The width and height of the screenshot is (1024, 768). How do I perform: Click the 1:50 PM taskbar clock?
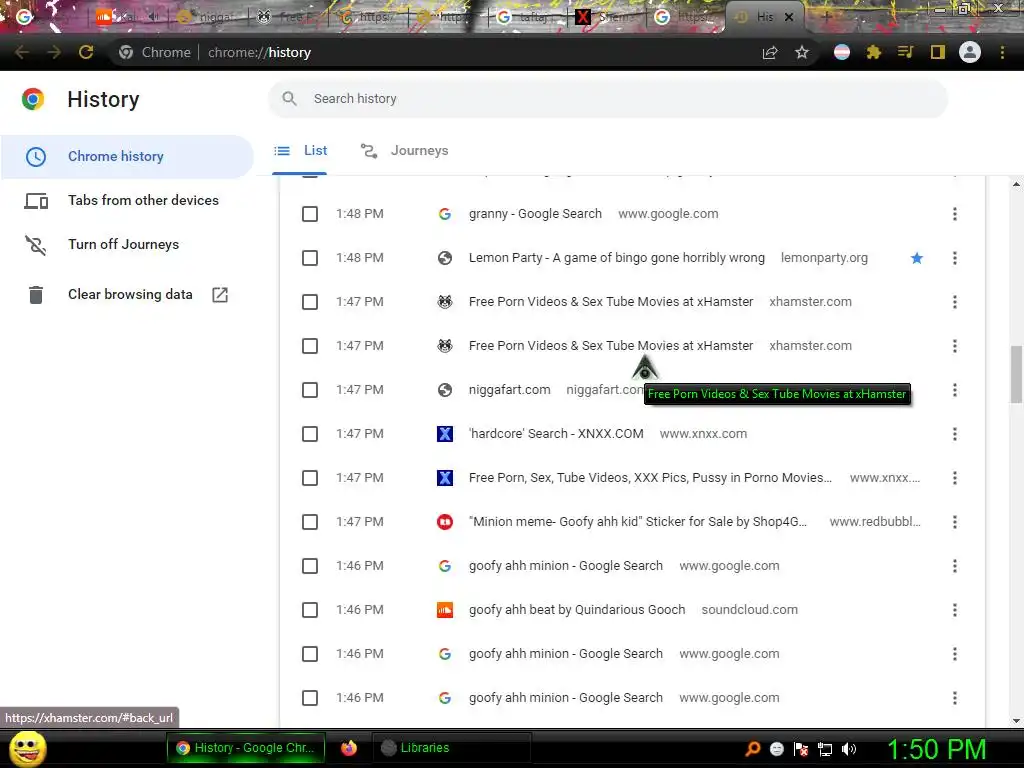pos(936,749)
